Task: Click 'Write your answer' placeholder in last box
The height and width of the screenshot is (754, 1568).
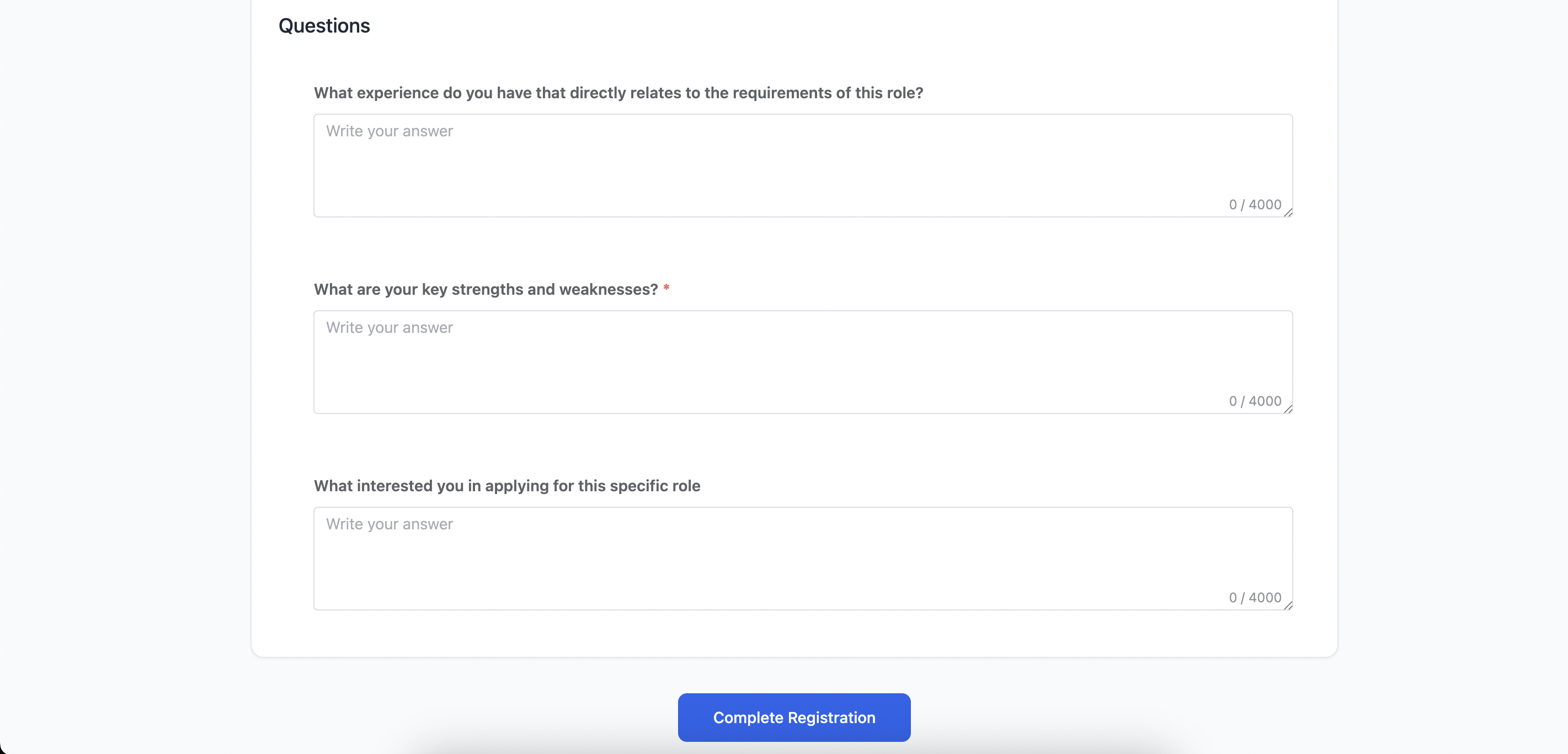Action: (389, 524)
